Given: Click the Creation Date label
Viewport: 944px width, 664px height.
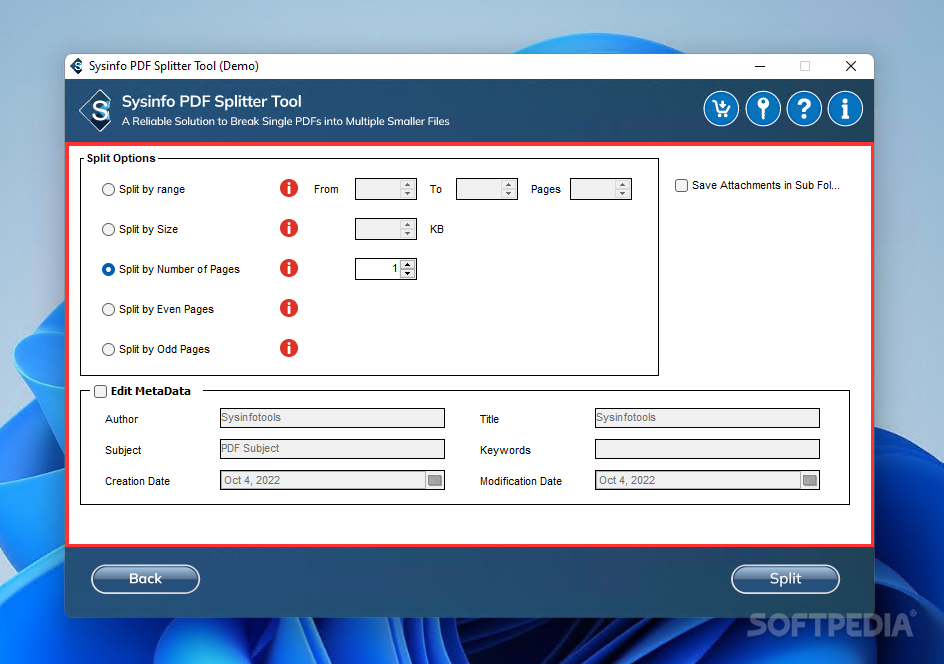Looking at the screenshot, I should 137,481.
